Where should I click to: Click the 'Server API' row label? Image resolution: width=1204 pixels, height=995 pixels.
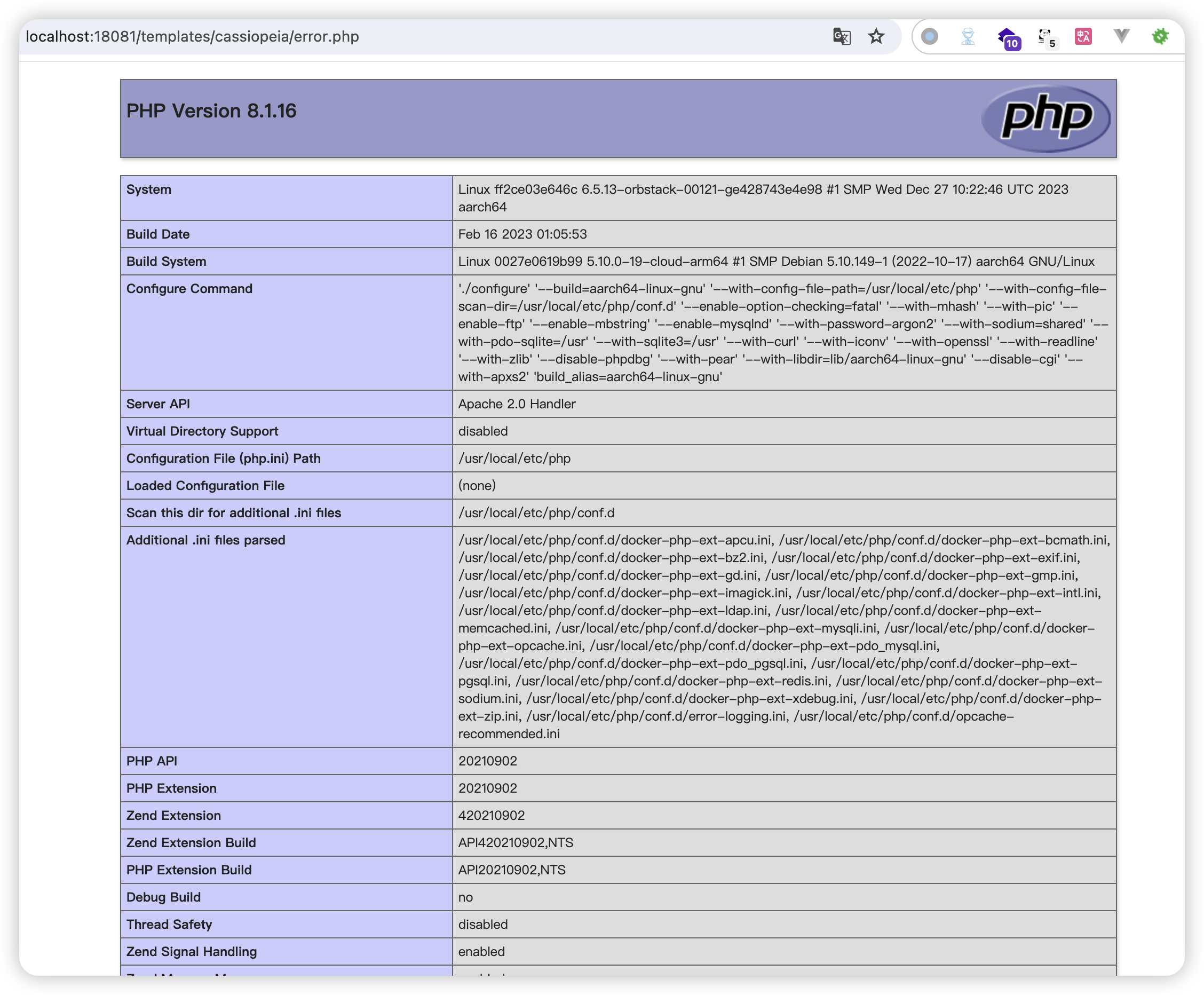(158, 404)
